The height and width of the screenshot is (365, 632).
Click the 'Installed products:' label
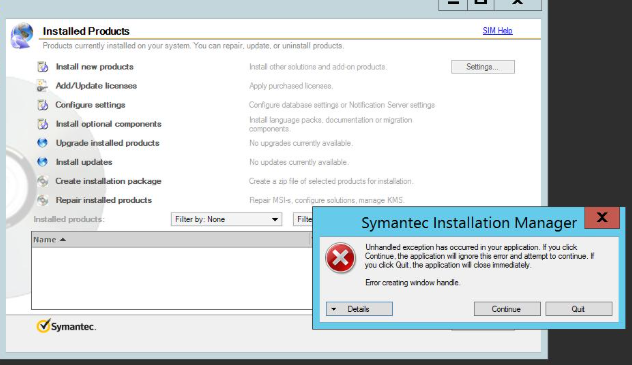point(69,219)
